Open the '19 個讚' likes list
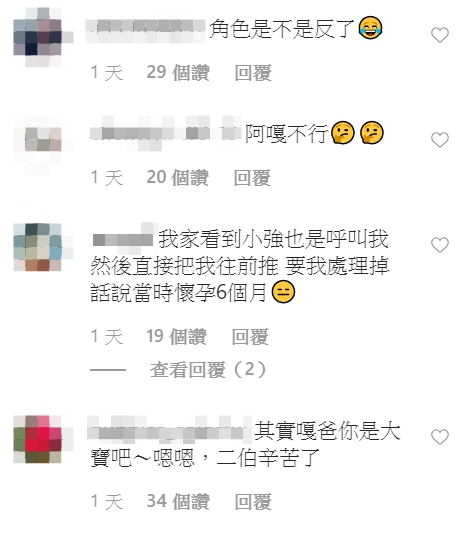 [x=176, y=337]
